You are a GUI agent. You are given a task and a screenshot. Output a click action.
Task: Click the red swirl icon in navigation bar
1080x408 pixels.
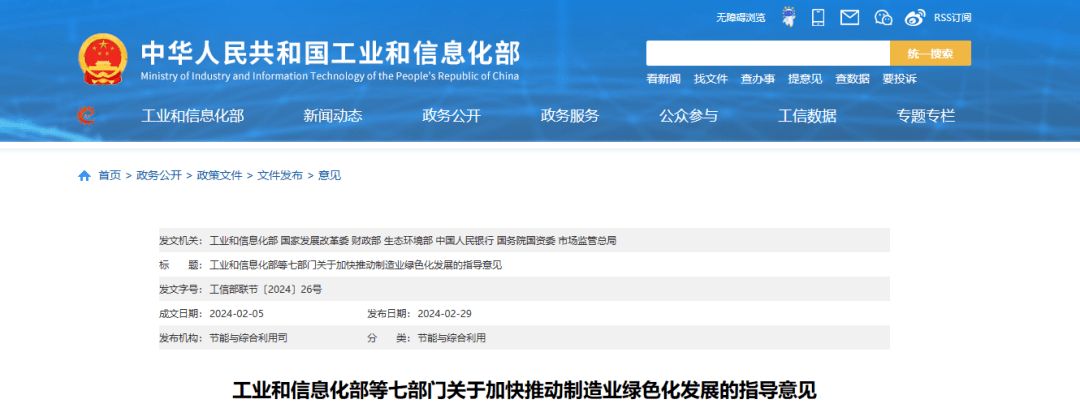87,116
